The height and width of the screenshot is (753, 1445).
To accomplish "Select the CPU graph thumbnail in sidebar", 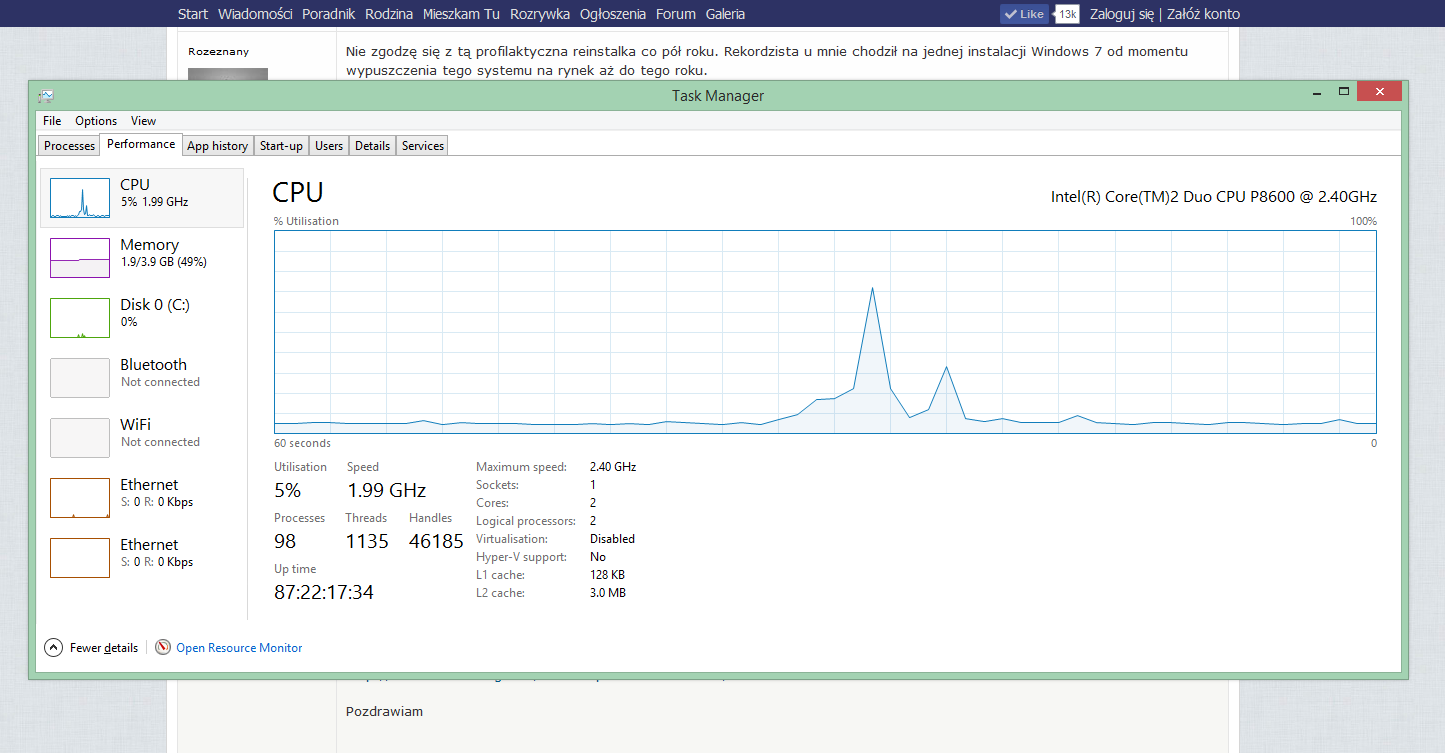I will (80, 198).
